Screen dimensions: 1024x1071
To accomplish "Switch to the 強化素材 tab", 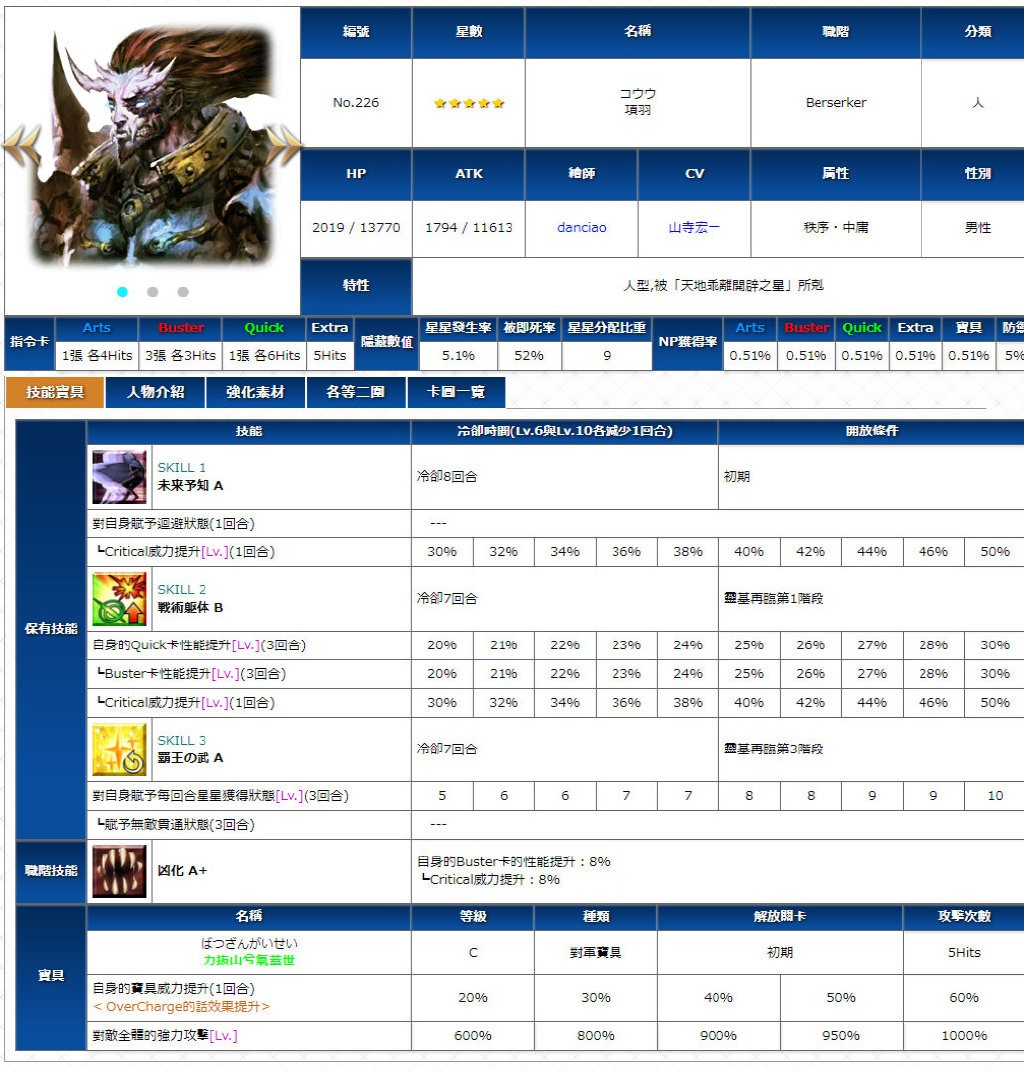I will (x=255, y=392).
